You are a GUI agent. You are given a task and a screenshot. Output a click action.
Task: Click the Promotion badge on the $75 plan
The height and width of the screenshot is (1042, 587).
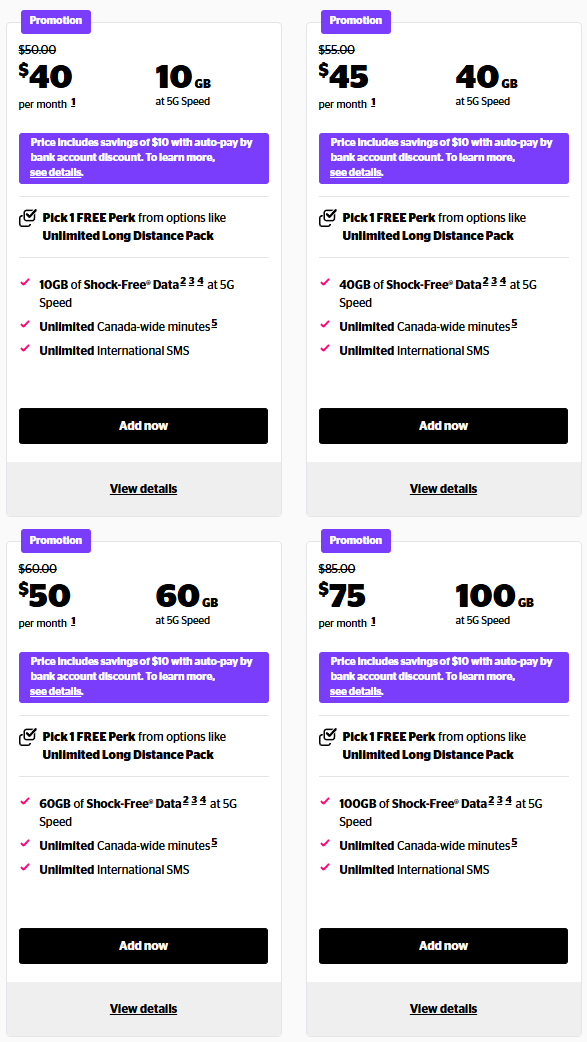(x=355, y=540)
